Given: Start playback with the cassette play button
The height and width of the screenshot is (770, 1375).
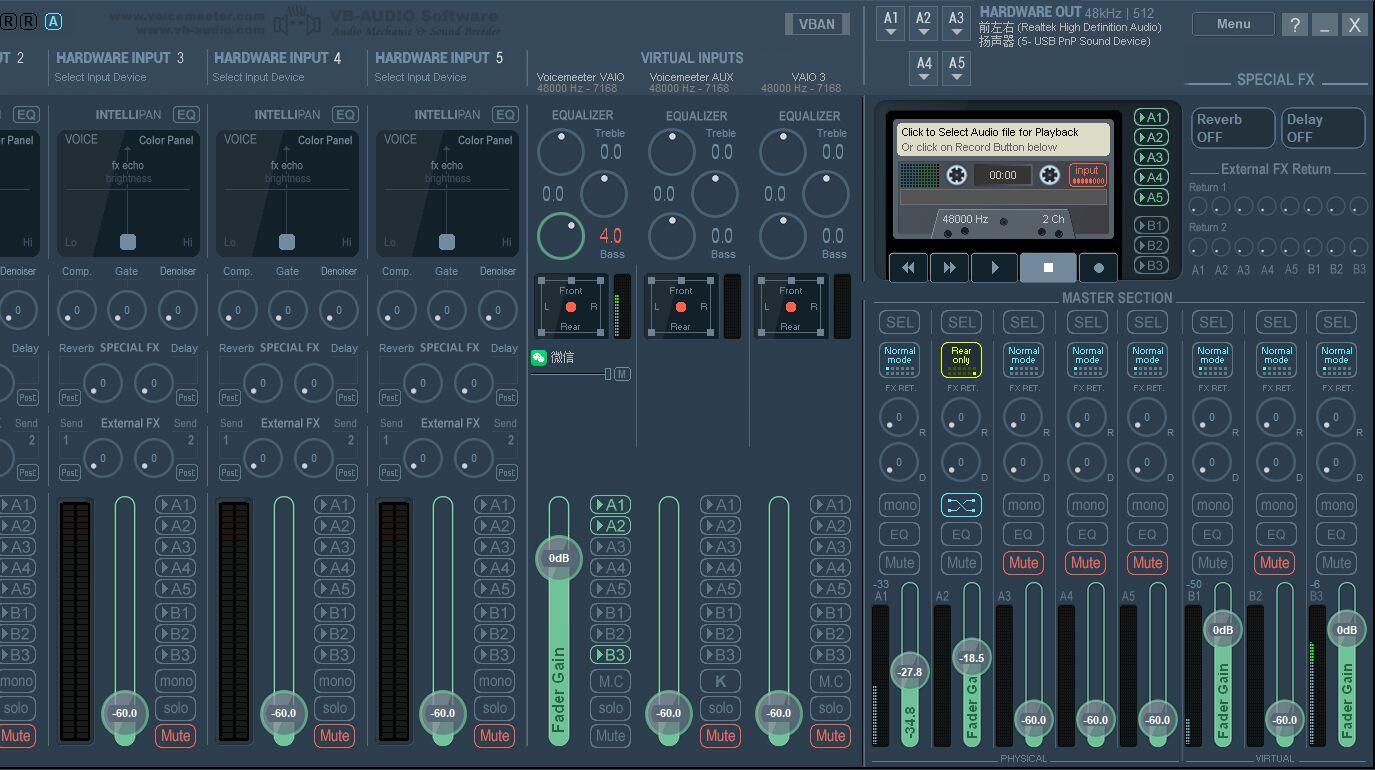Looking at the screenshot, I should pyautogui.click(x=995, y=268).
